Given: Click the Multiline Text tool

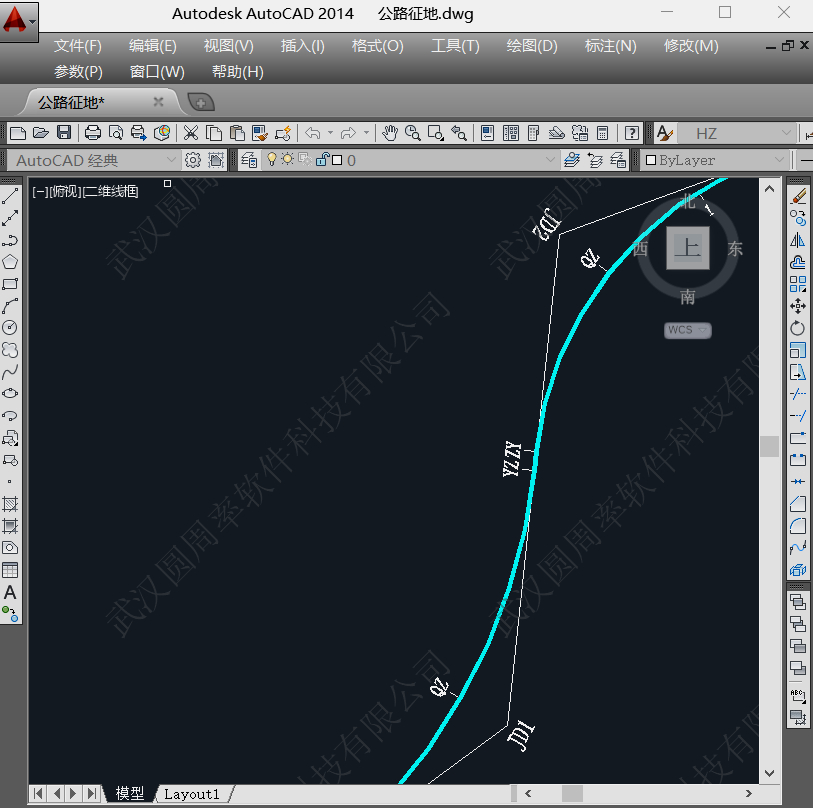Looking at the screenshot, I should 10,592.
